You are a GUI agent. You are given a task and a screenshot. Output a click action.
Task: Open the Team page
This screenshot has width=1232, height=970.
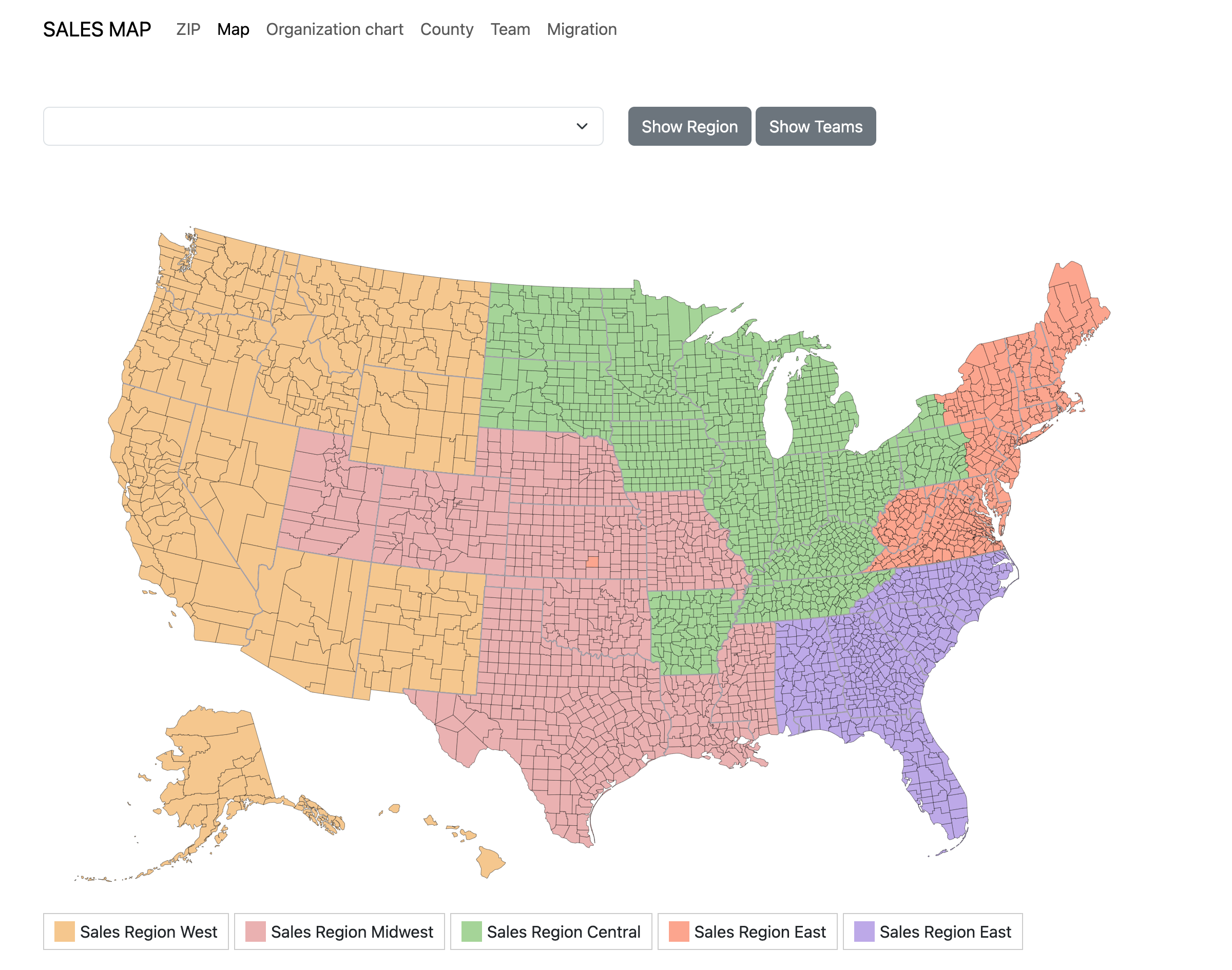tap(510, 29)
